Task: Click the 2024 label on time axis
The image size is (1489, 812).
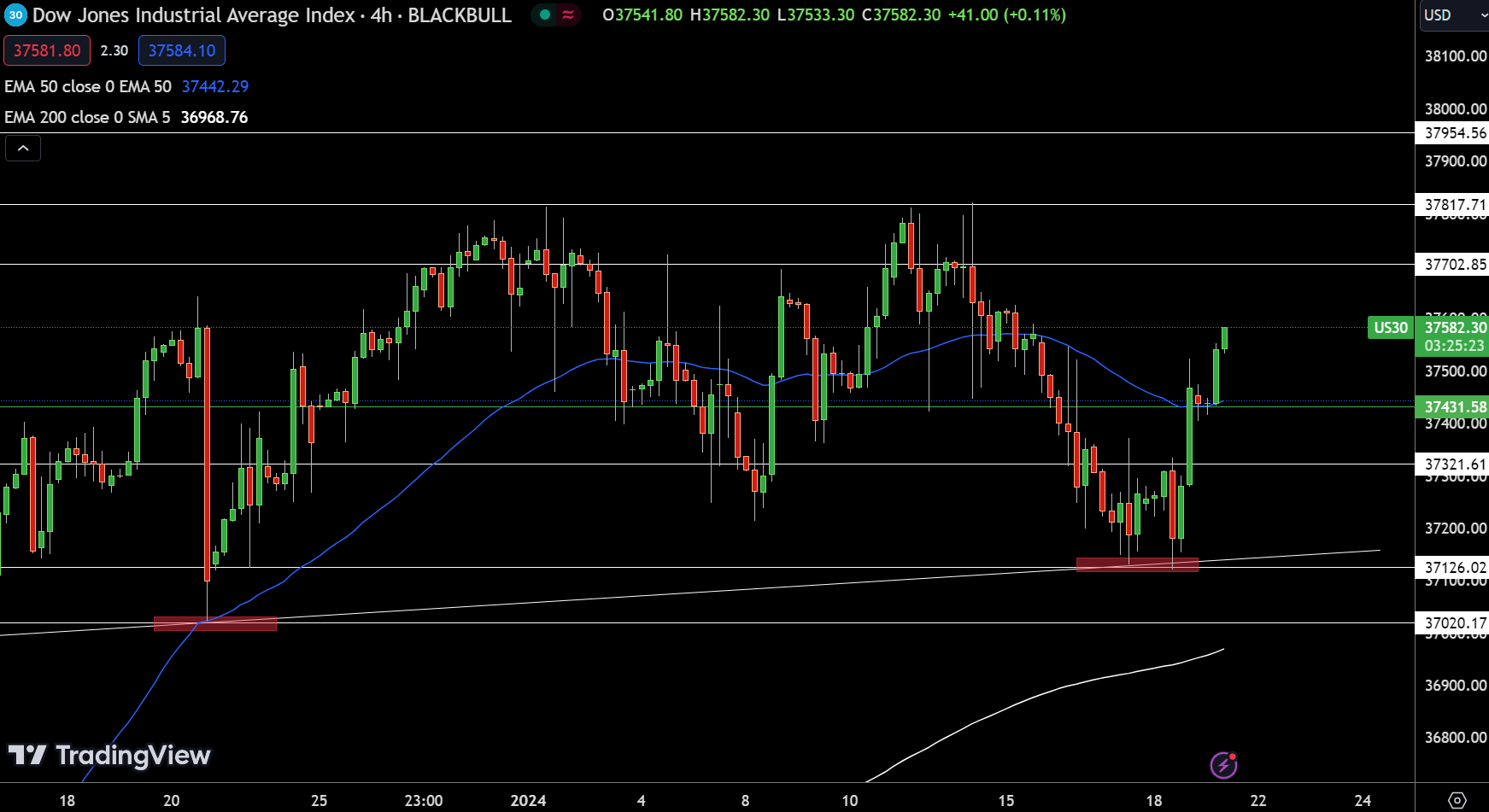Action: [528, 801]
